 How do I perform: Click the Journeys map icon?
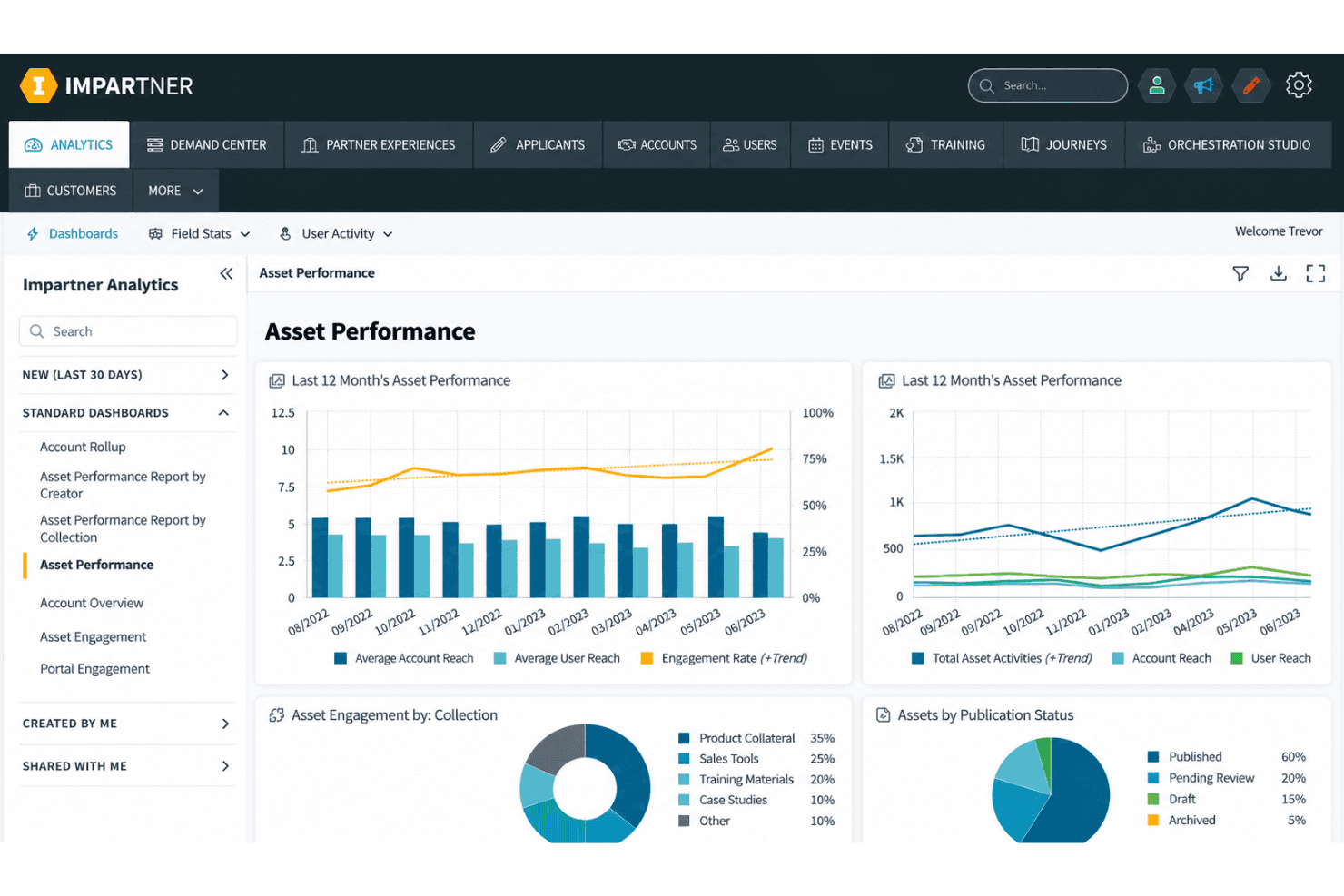pos(1030,145)
